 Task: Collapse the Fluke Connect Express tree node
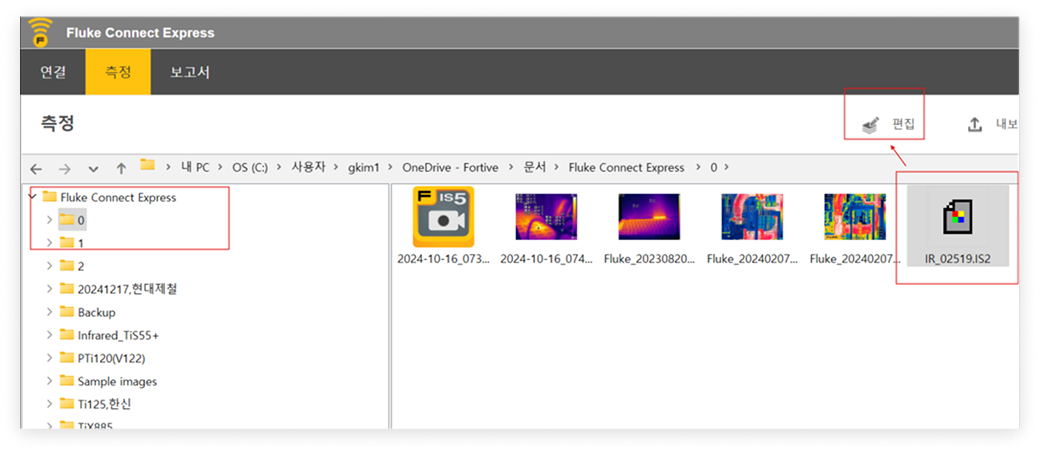pyautogui.click(x=32, y=196)
